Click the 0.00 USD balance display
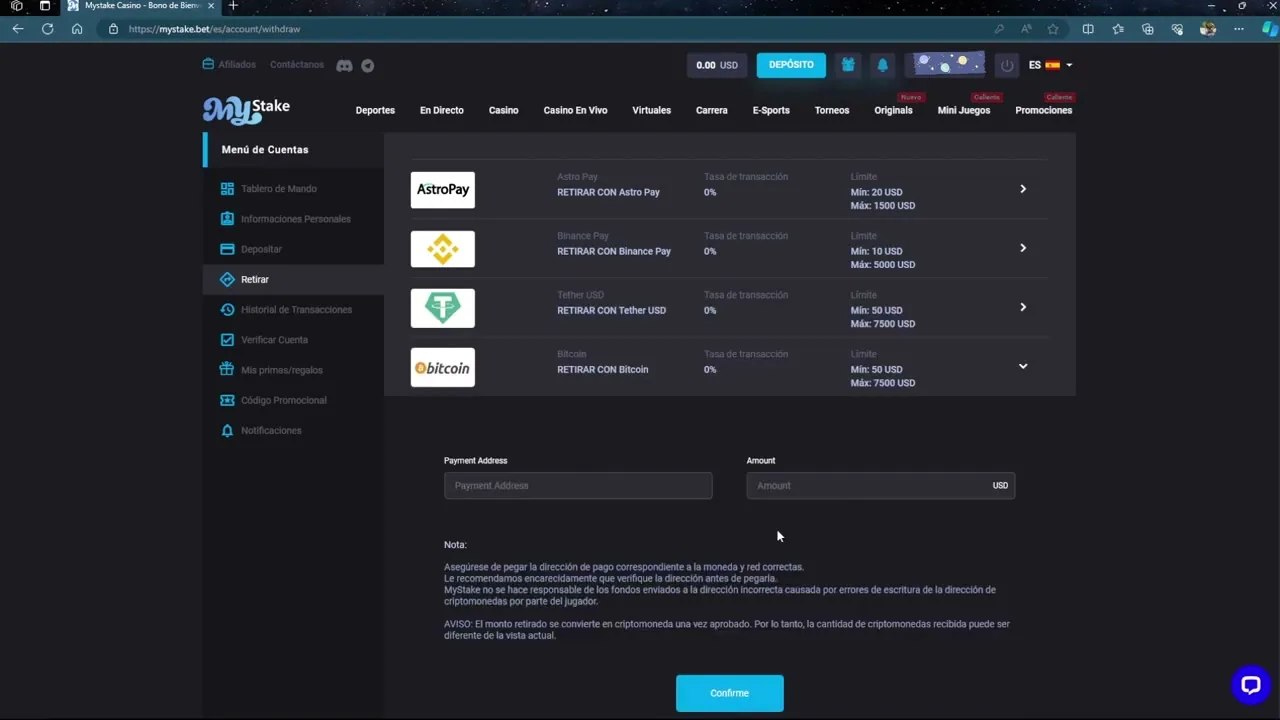 tap(717, 65)
